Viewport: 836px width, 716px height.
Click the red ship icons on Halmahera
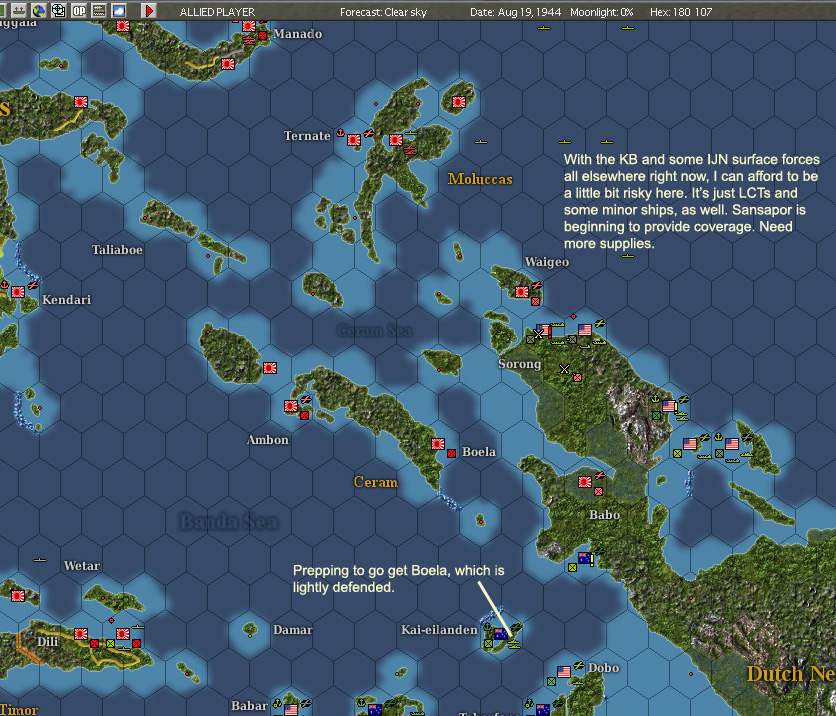point(409,150)
